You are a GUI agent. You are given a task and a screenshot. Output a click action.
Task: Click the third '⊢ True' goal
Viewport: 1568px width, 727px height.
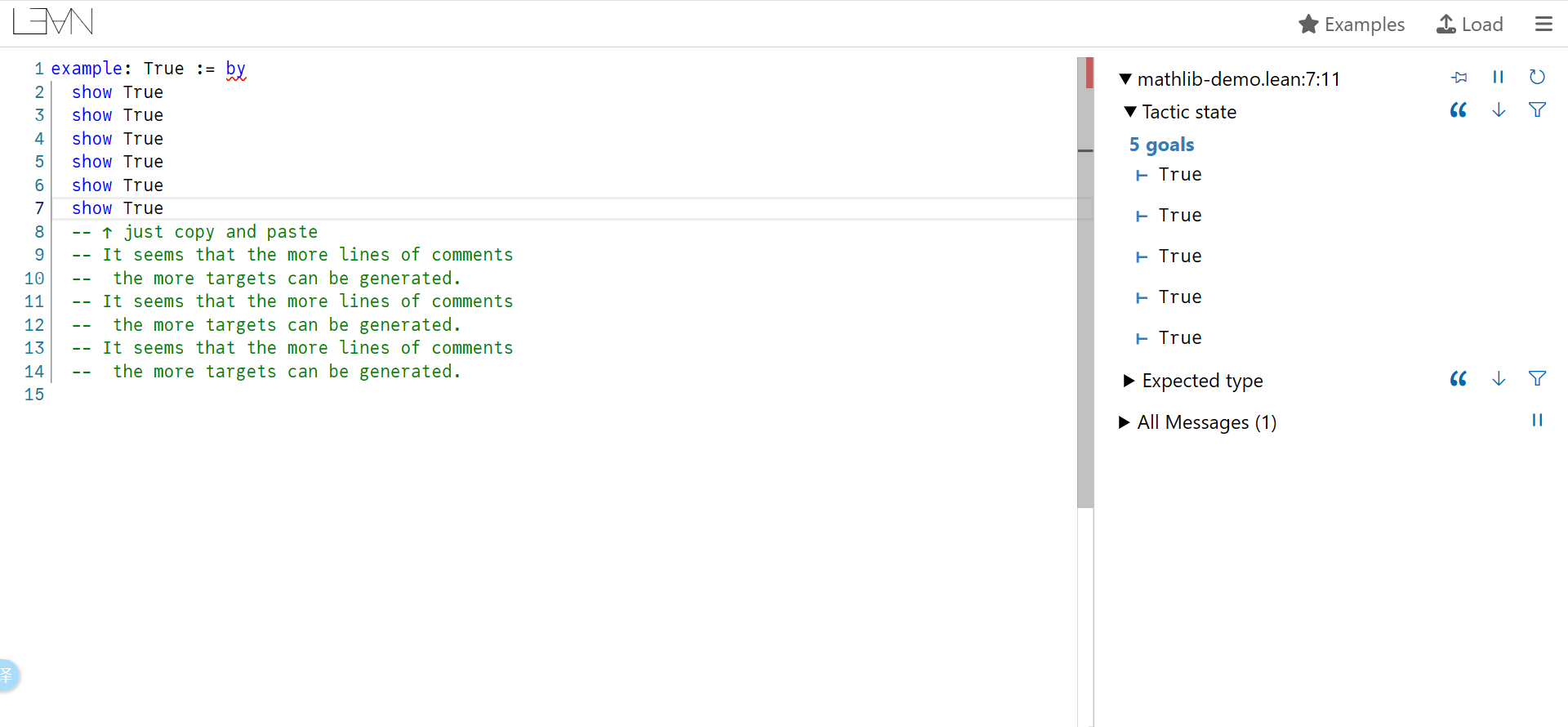1169,256
